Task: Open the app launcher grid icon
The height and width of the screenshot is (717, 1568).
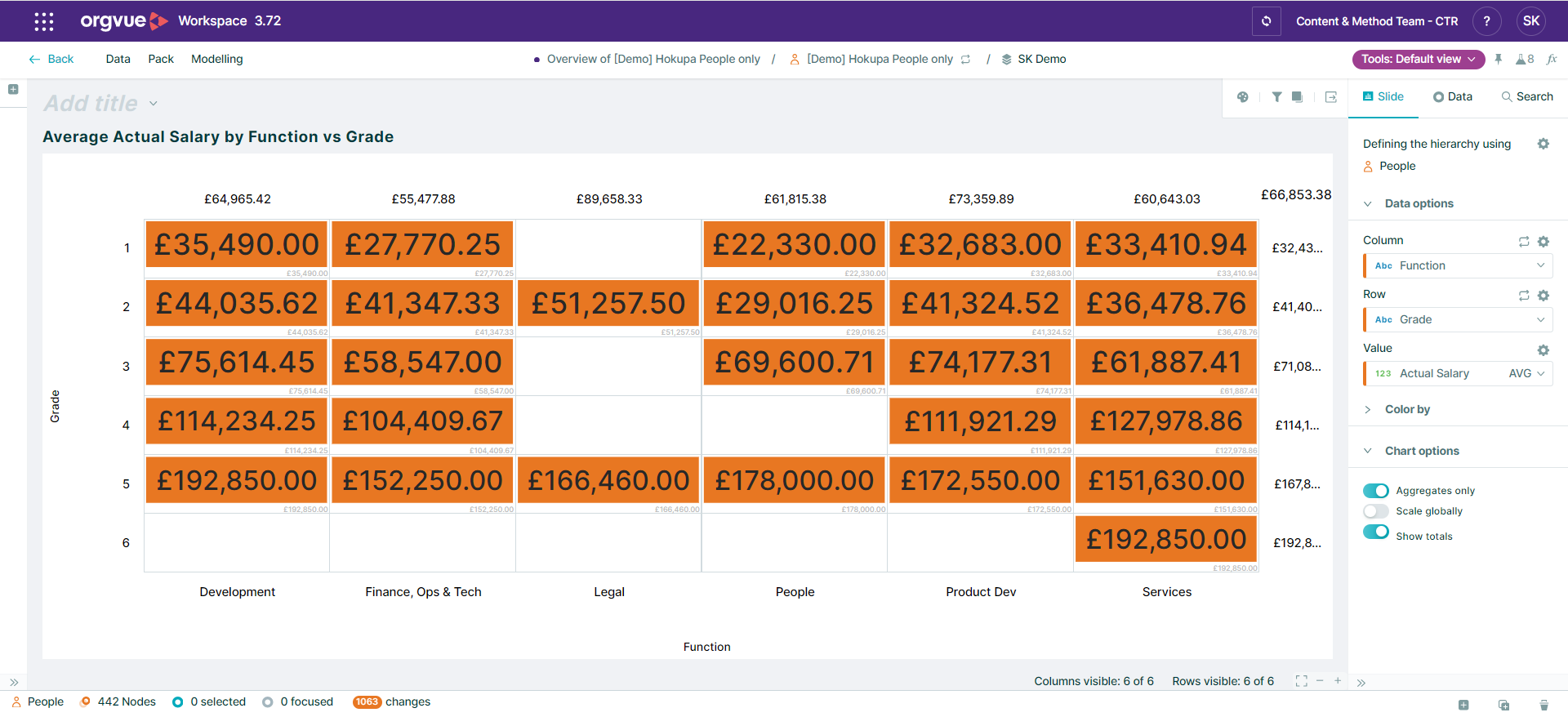Action: click(x=44, y=21)
